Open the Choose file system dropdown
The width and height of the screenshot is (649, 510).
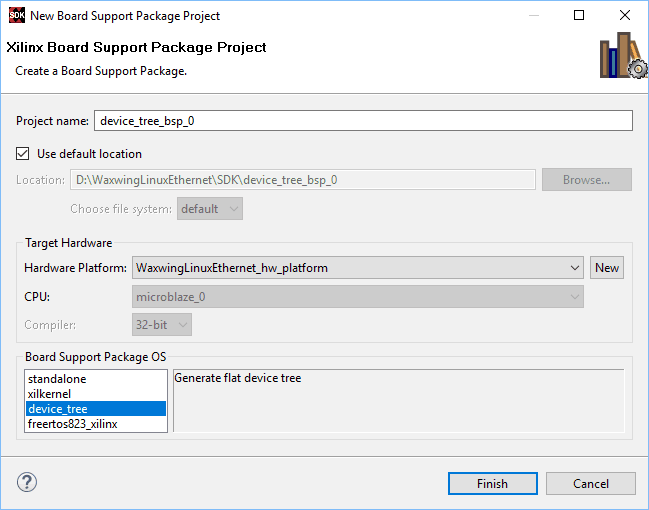click(210, 209)
